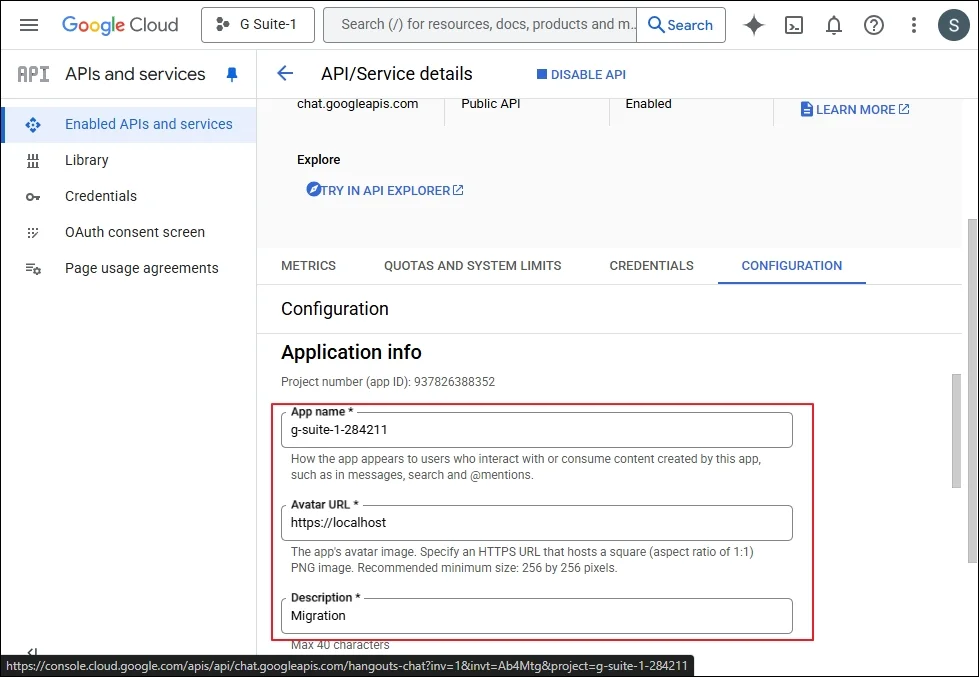The height and width of the screenshot is (677, 979).
Task: Click the page vertical scrollbar
Action: (x=972, y=390)
